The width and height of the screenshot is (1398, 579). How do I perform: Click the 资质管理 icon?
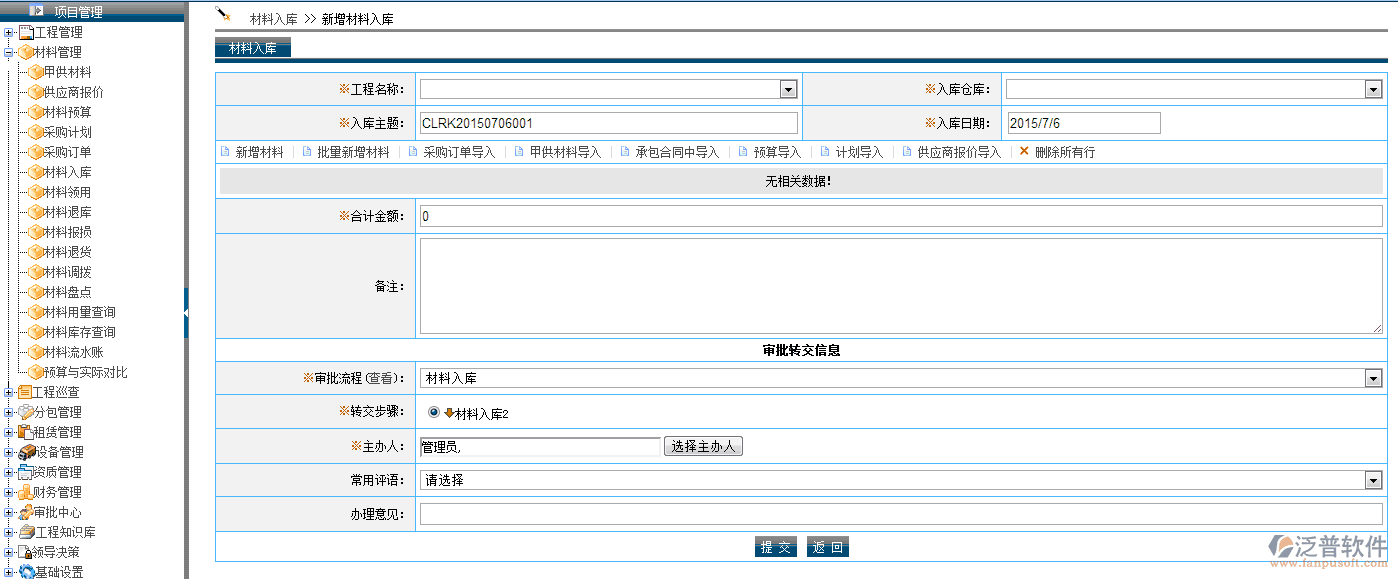(26, 472)
